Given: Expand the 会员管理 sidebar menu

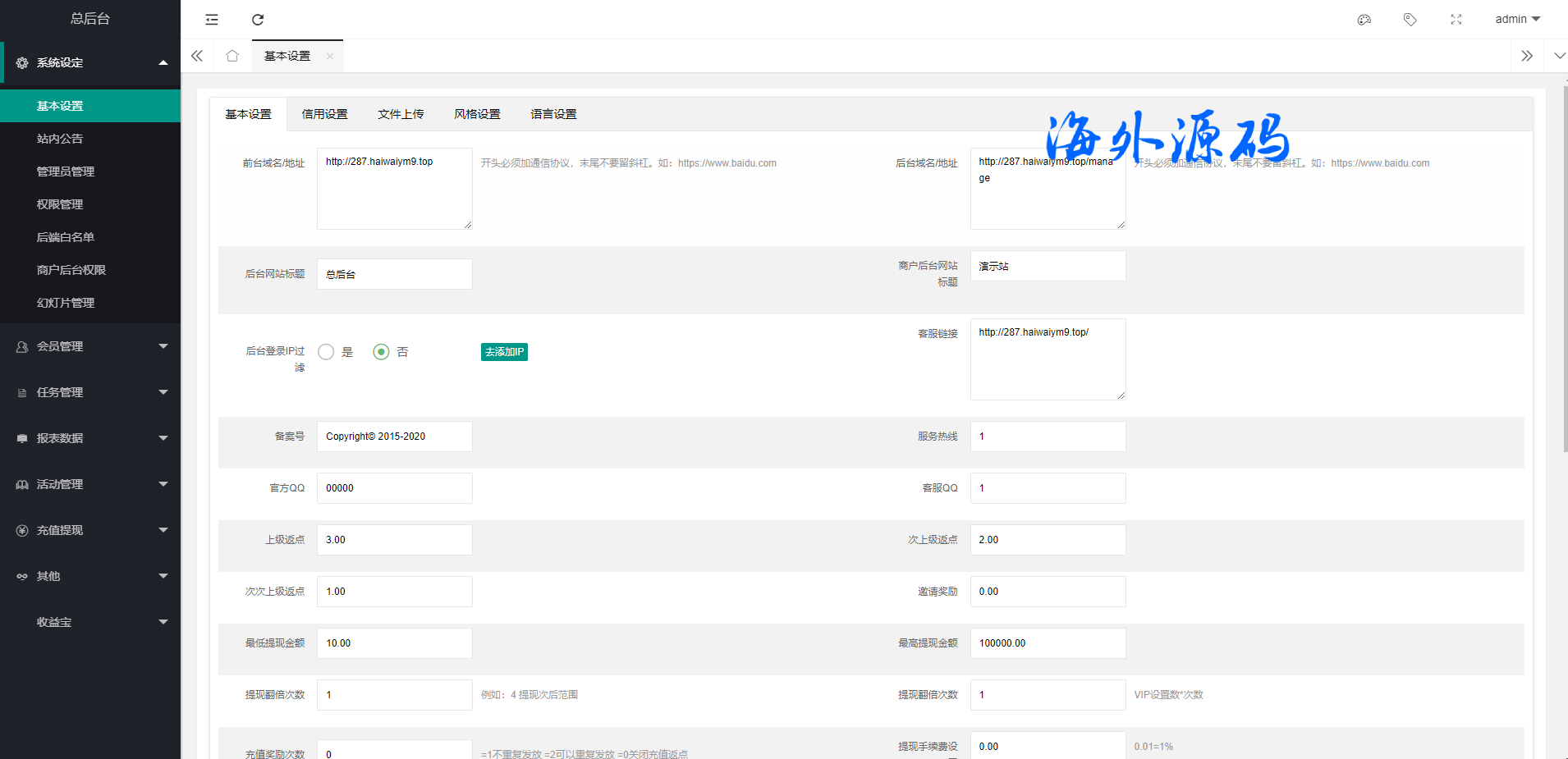Looking at the screenshot, I should 90,346.
